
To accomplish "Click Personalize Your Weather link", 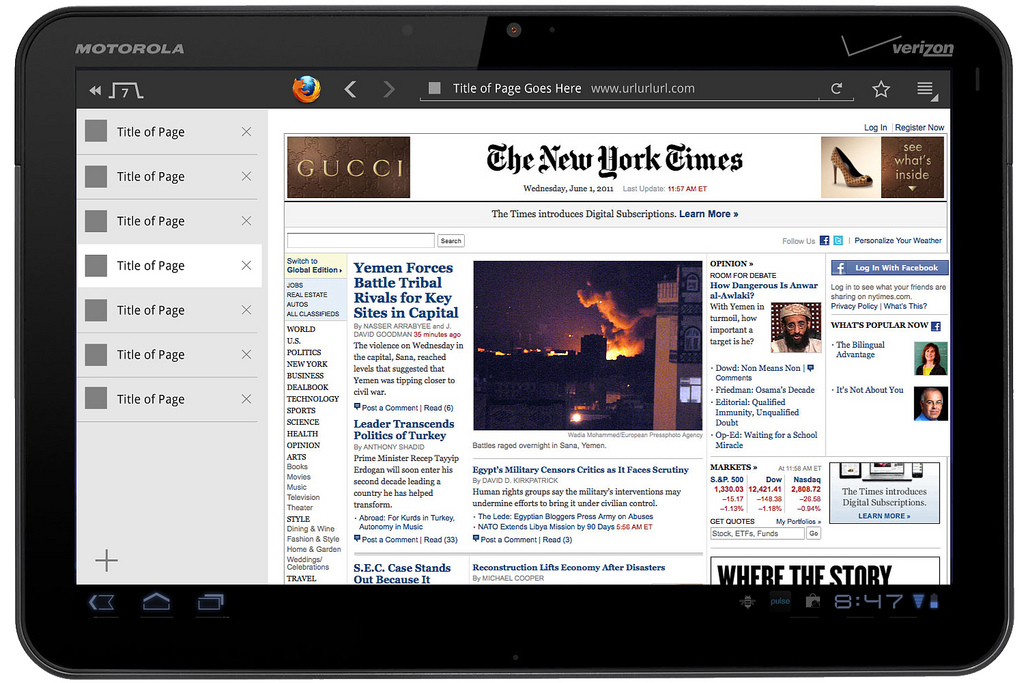I will pyautogui.click(x=898, y=240).
